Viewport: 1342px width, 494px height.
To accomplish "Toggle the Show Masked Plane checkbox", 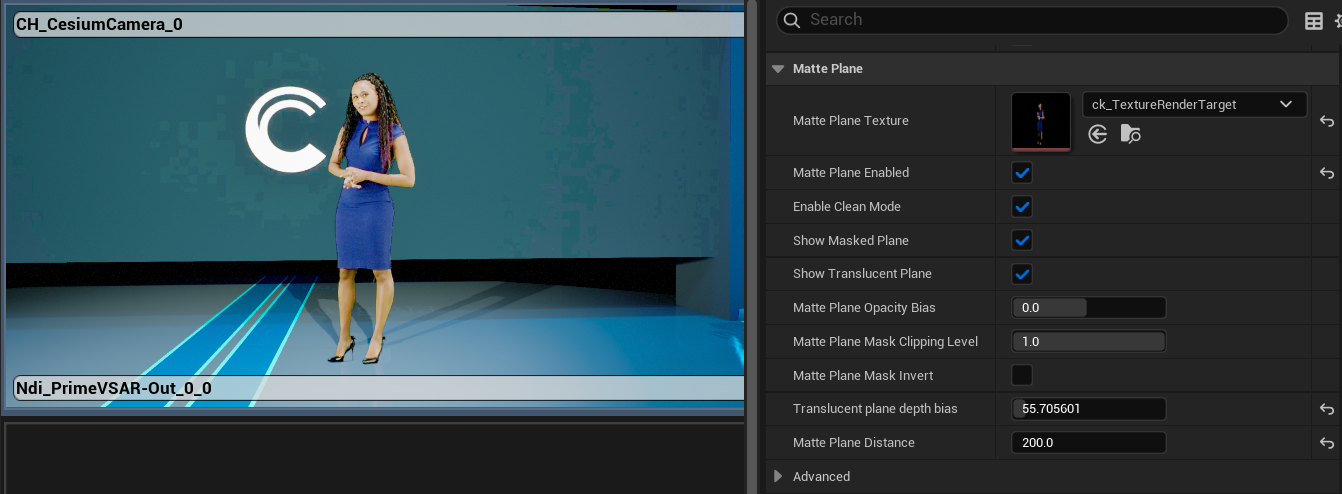I will tap(1022, 240).
